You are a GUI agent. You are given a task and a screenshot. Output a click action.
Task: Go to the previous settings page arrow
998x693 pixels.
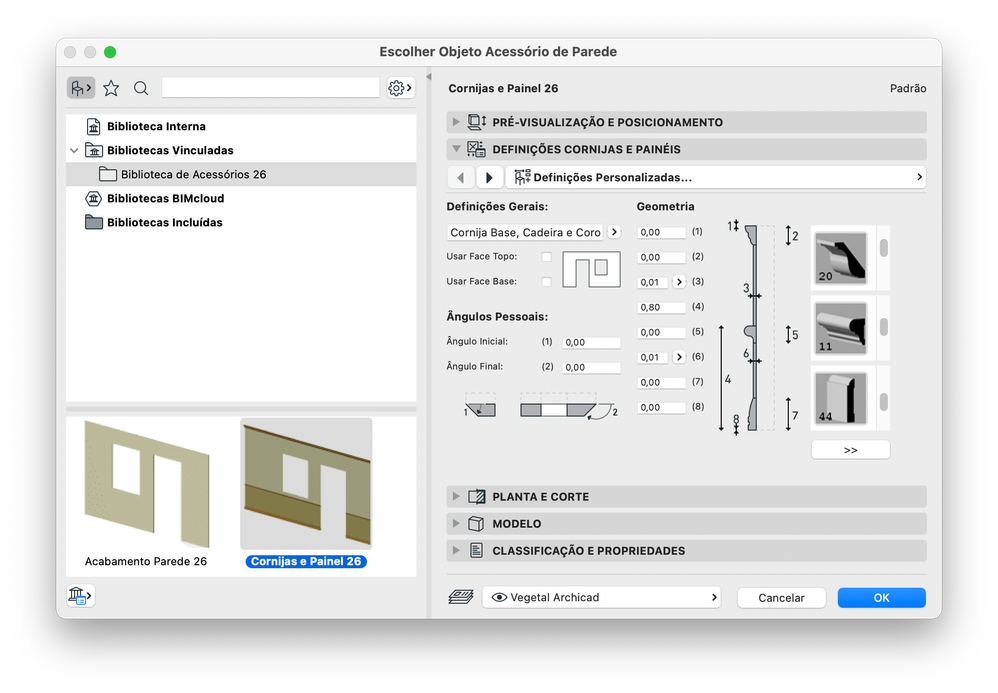point(461,178)
